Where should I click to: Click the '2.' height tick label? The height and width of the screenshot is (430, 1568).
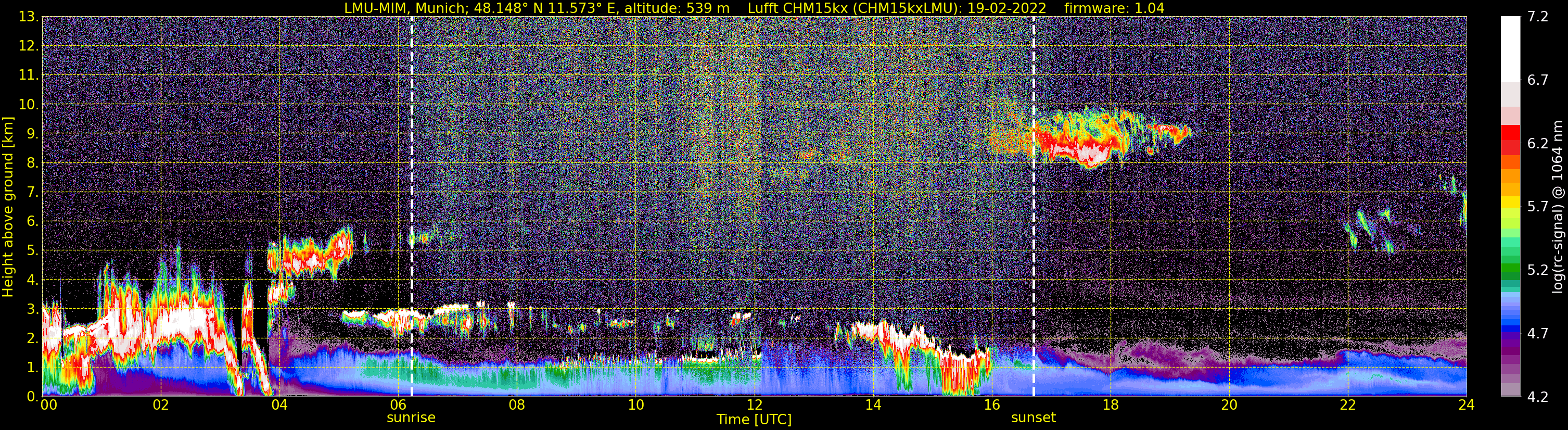[x=32, y=338]
